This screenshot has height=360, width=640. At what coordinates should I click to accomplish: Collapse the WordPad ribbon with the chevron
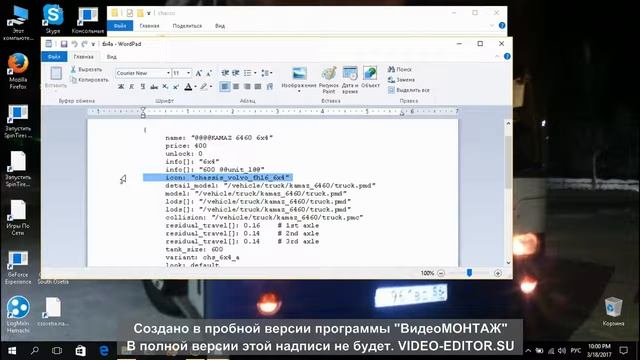[x=497, y=56]
